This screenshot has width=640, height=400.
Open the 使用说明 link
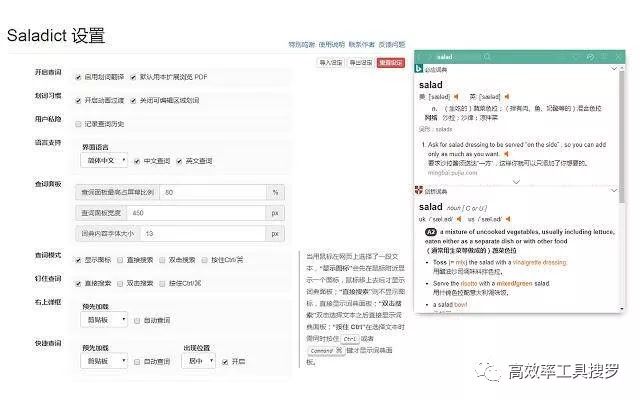[331, 44]
